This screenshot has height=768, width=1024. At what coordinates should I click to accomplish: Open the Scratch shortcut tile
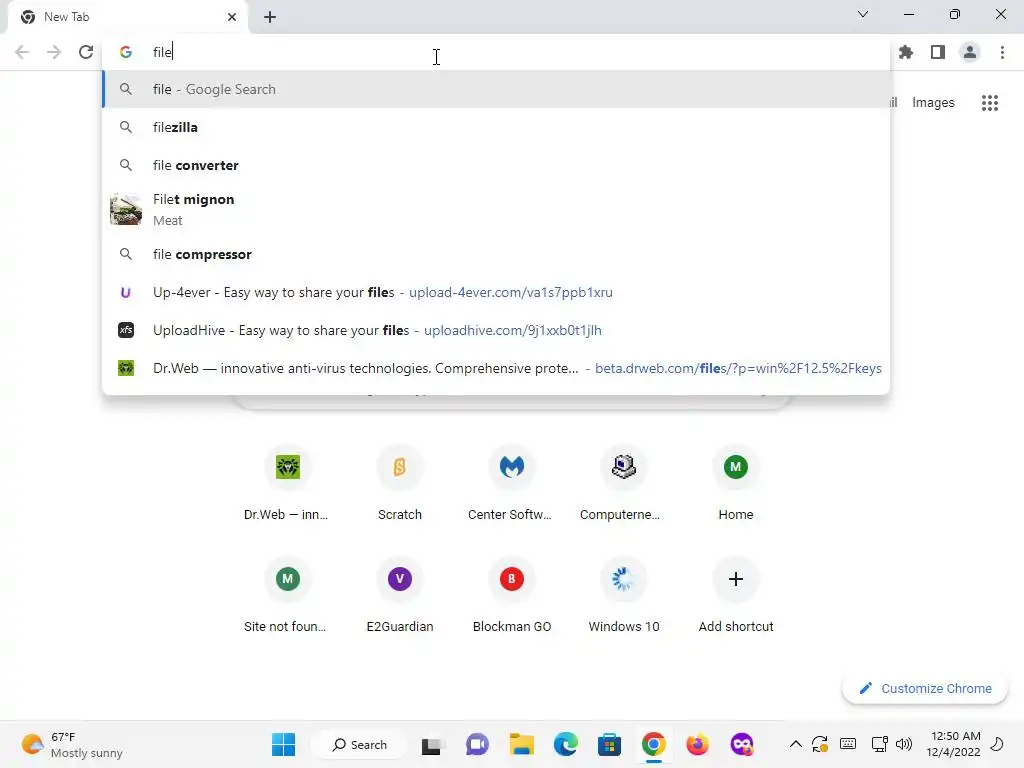click(400, 483)
